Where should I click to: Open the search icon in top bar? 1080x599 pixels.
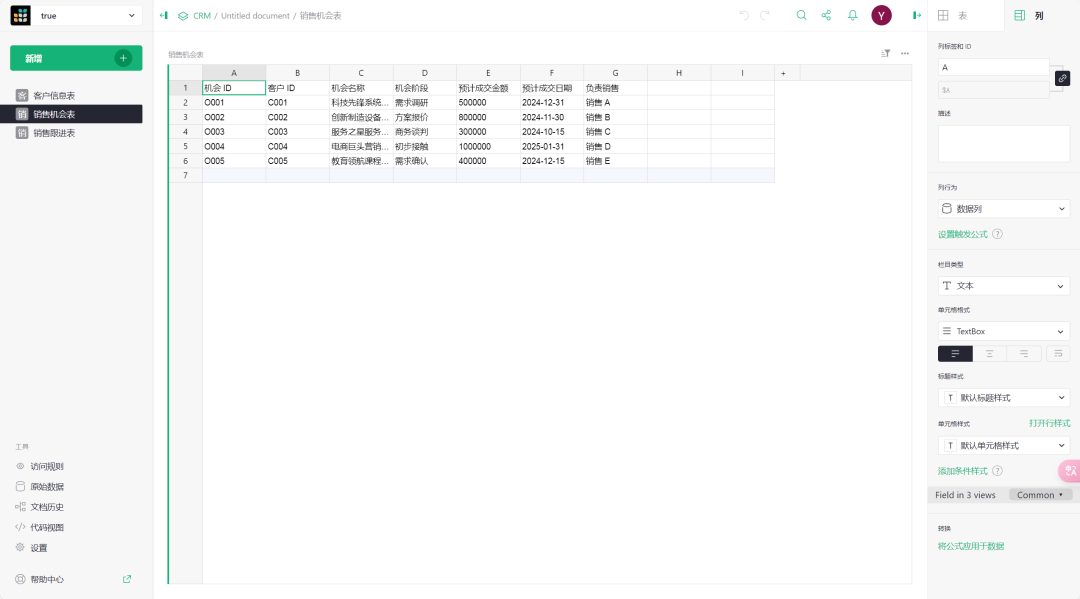pos(801,15)
